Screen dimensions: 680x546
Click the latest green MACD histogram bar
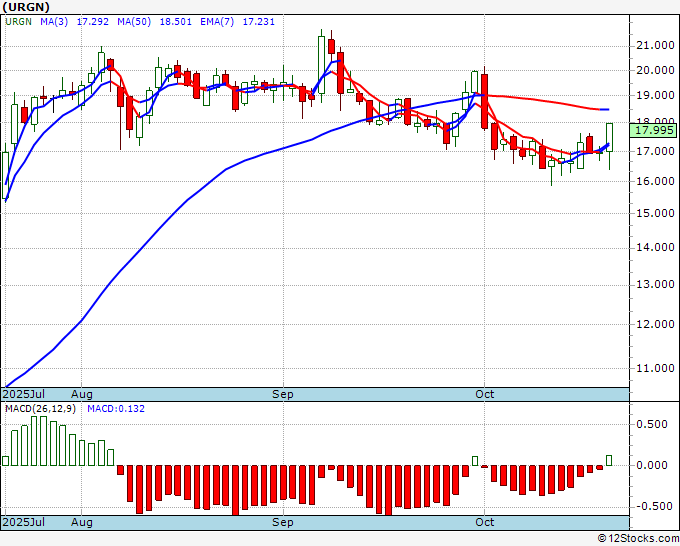(609, 461)
